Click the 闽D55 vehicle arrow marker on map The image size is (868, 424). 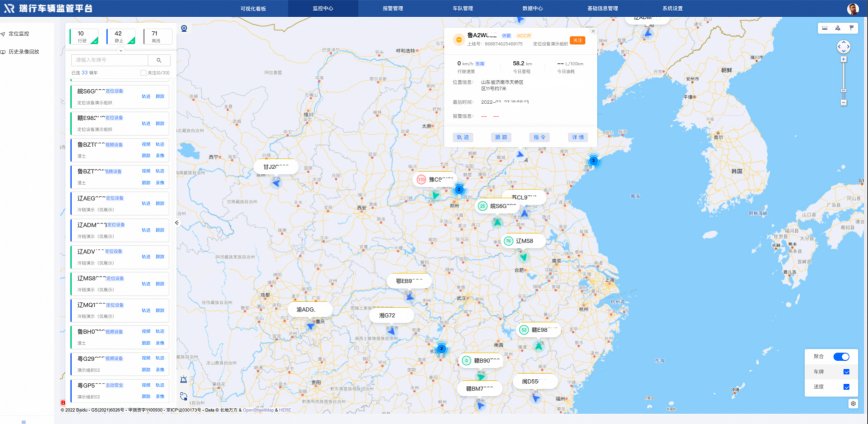pyautogui.click(x=535, y=397)
